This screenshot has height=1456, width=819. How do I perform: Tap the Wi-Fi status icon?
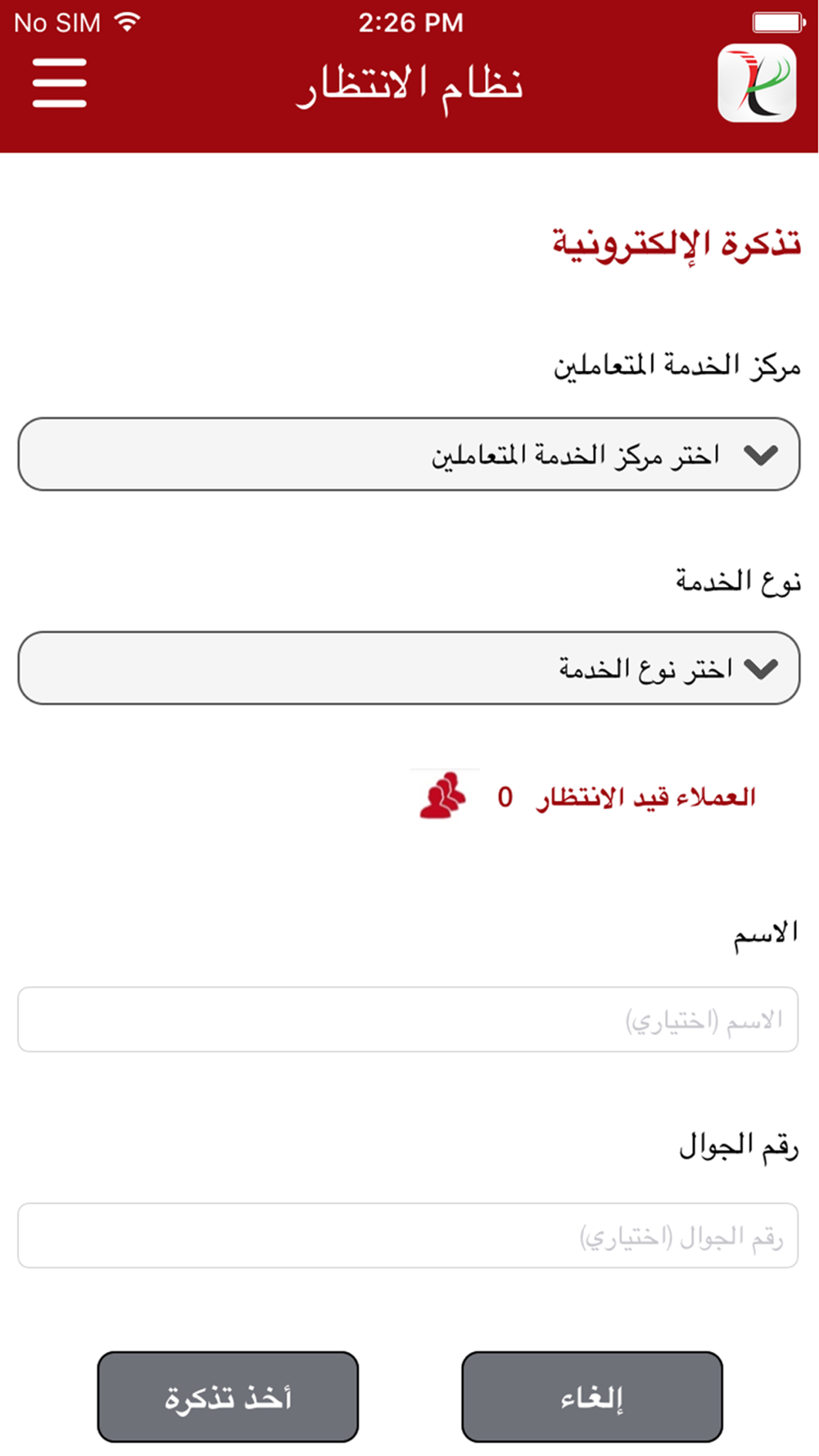click(x=127, y=22)
